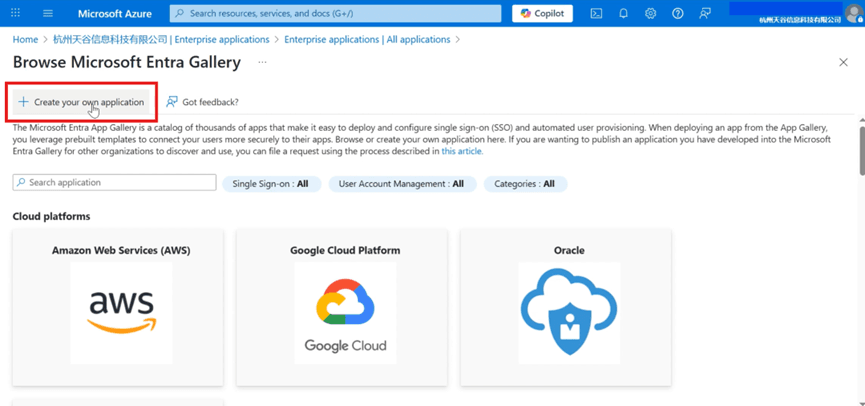Click the vertical scrollbar thumb

click(861, 151)
